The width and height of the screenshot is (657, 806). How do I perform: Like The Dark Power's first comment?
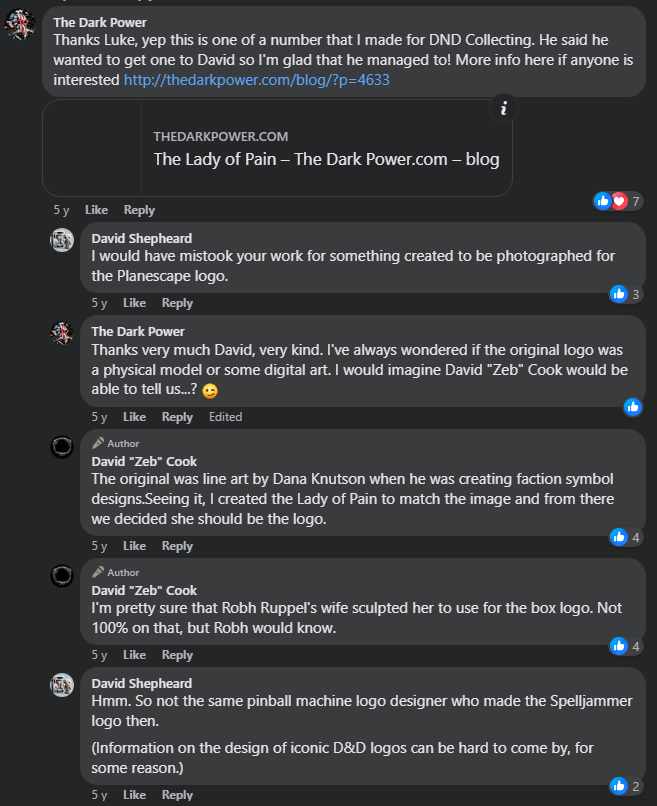click(96, 210)
